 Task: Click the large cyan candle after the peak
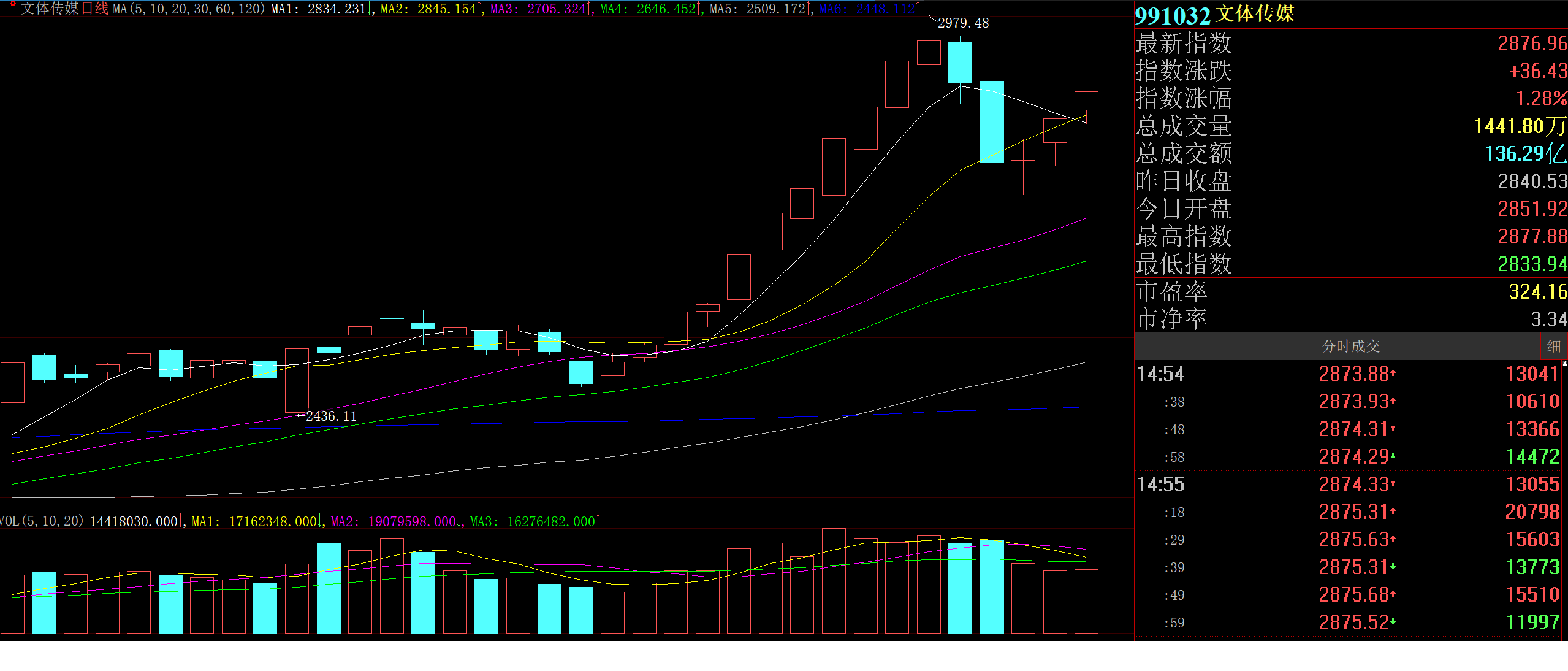(992, 121)
